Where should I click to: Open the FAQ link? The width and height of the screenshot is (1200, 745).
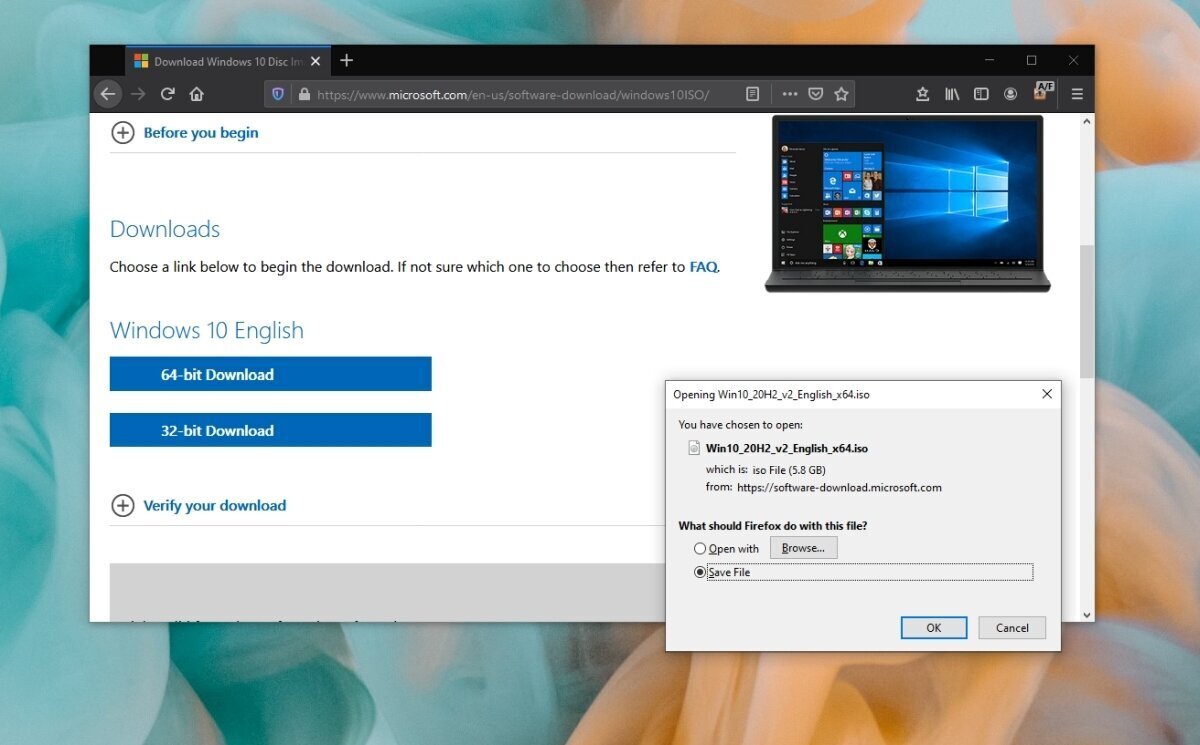click(703, 266)
